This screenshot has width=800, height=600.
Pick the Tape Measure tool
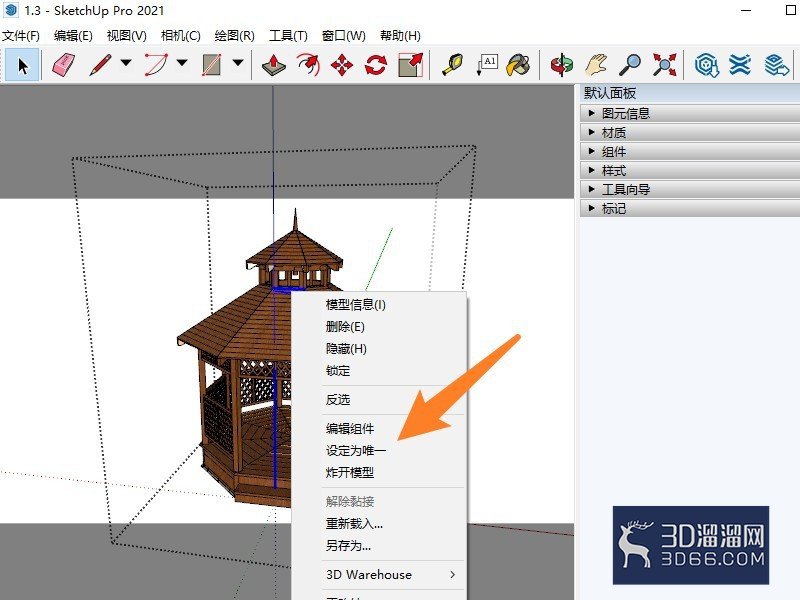(x=452, y=65)
